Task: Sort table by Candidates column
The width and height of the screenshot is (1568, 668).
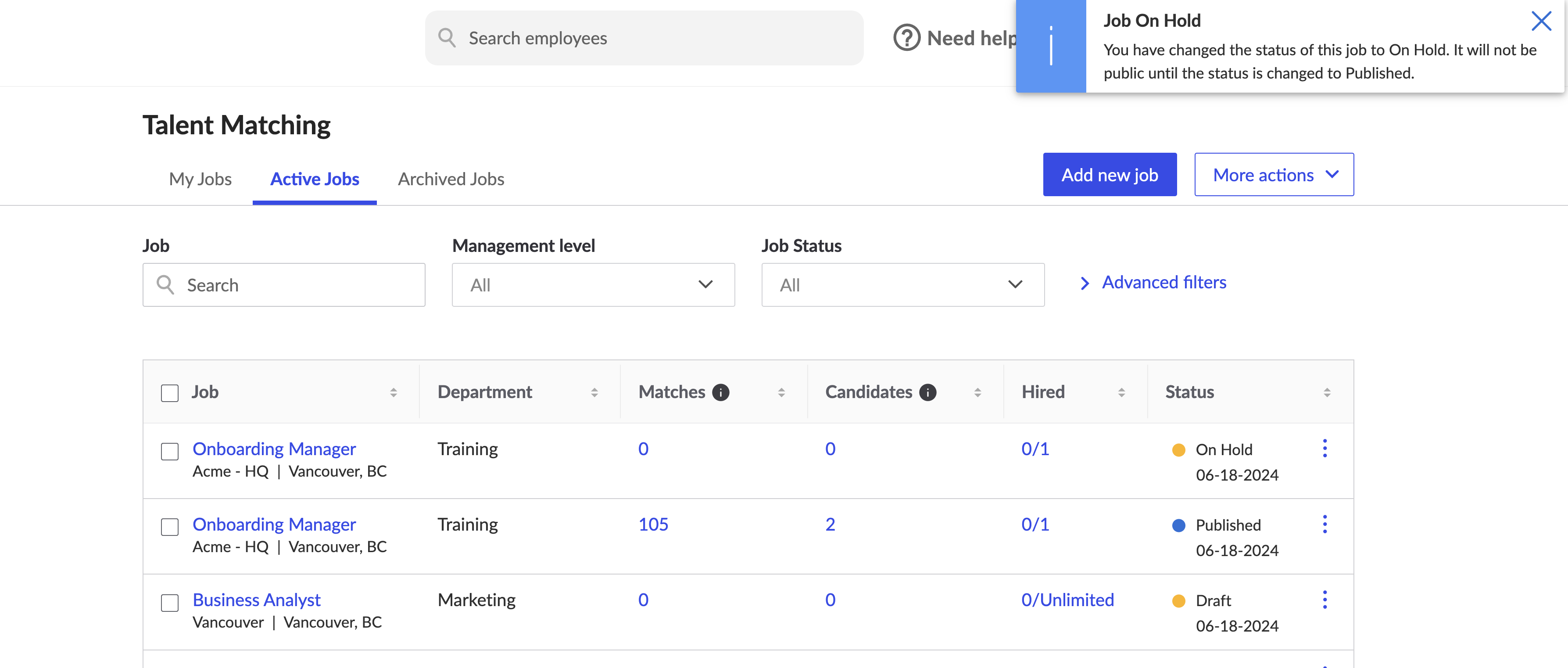Action: tap(977, 393)
